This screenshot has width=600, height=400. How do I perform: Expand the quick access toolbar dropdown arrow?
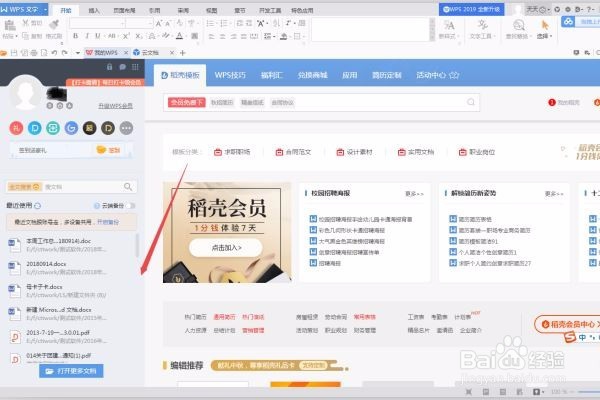(78, 53)
